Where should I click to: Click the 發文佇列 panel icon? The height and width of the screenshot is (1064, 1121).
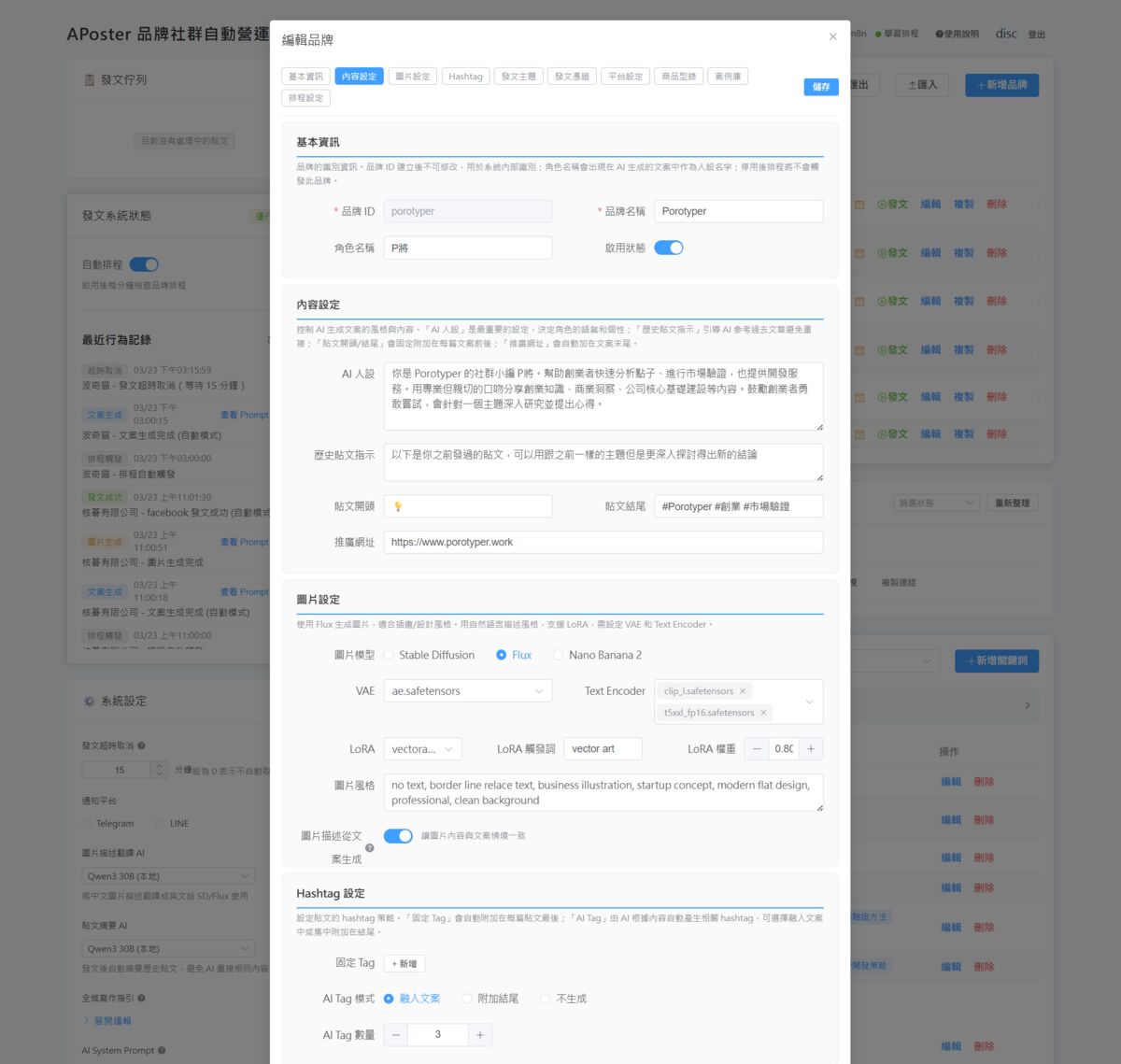point(90,80)
